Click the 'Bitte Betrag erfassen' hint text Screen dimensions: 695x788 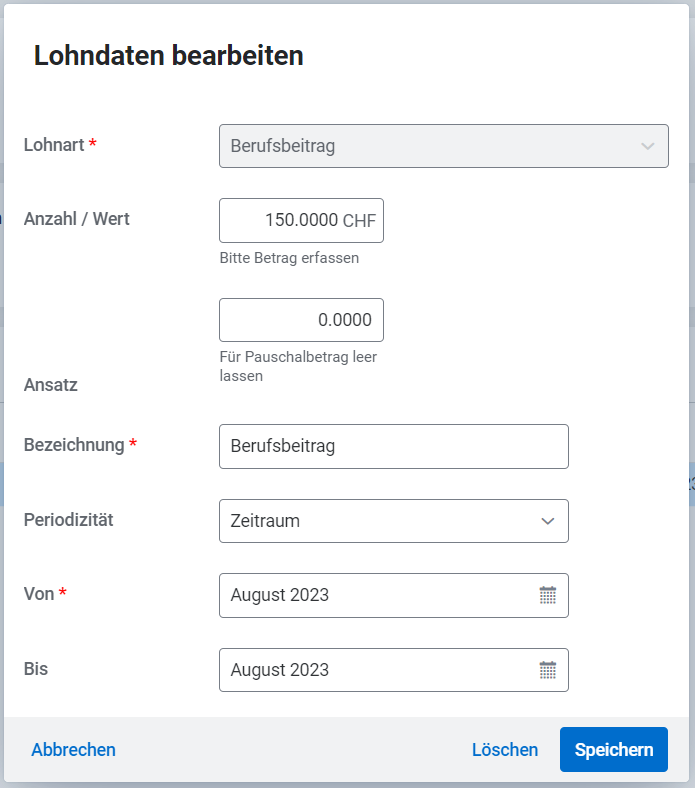[x=289, y=258]
